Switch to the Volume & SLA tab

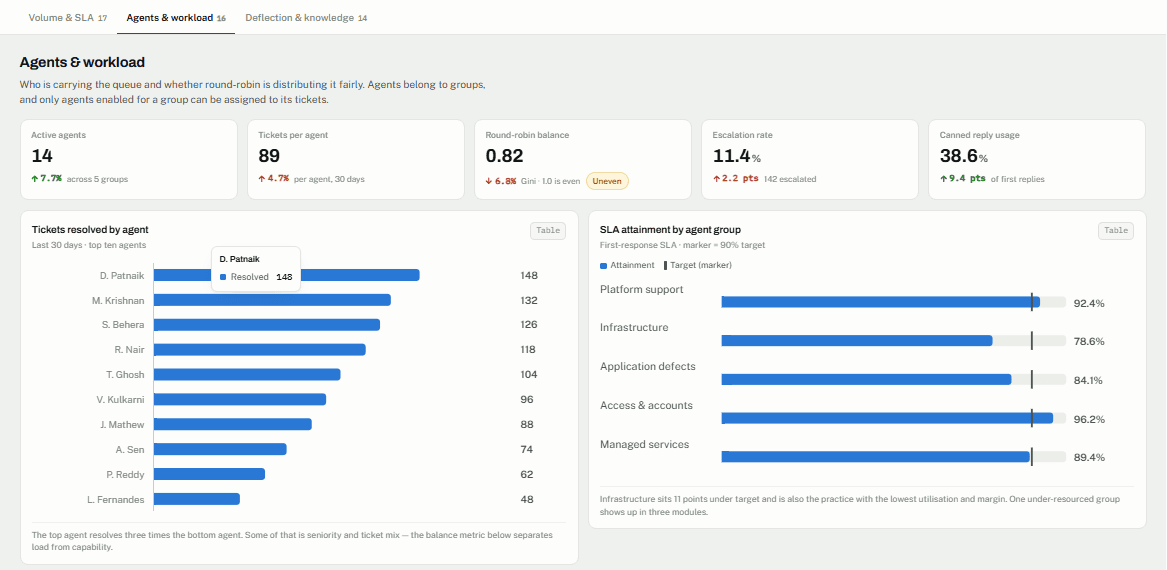tap(68, 17)
